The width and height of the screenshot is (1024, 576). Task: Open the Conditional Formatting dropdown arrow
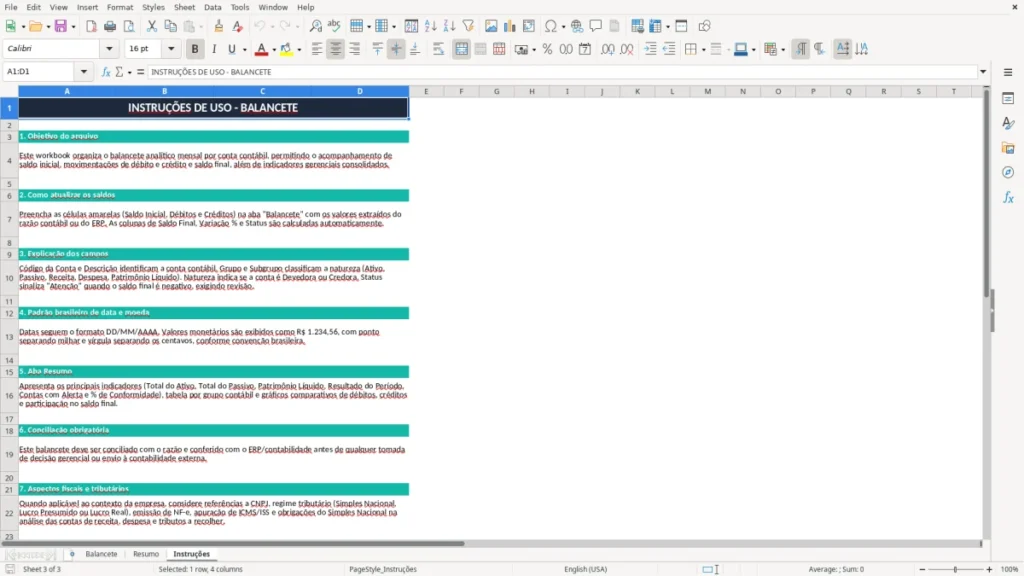(783, 50)
